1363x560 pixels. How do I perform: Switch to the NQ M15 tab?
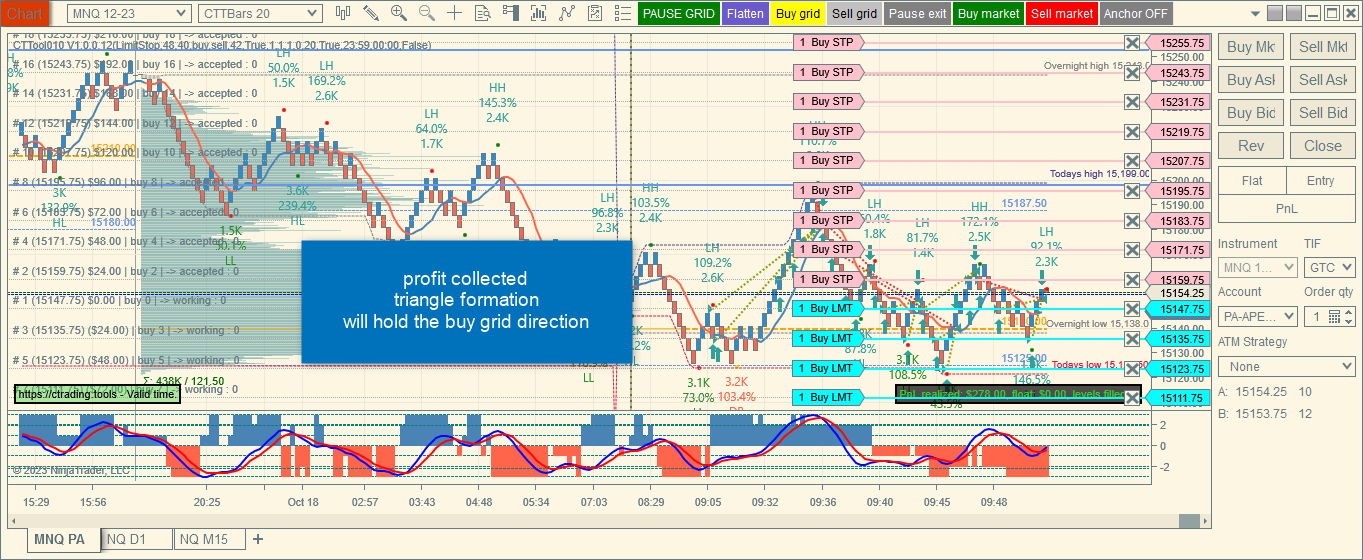(x=209, y=539)
